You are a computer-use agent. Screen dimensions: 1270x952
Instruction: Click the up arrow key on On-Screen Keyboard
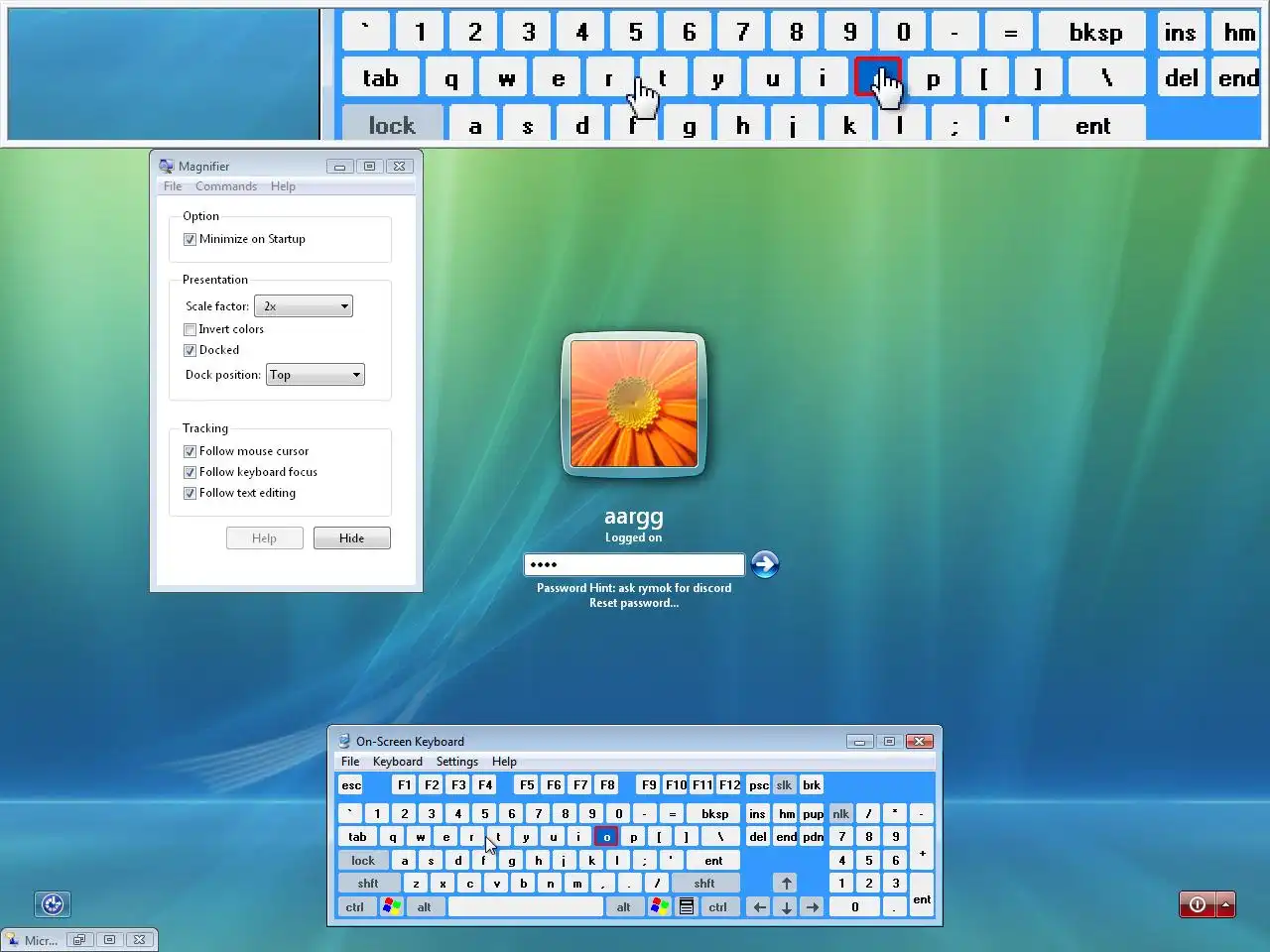click(x=786, y=883)
